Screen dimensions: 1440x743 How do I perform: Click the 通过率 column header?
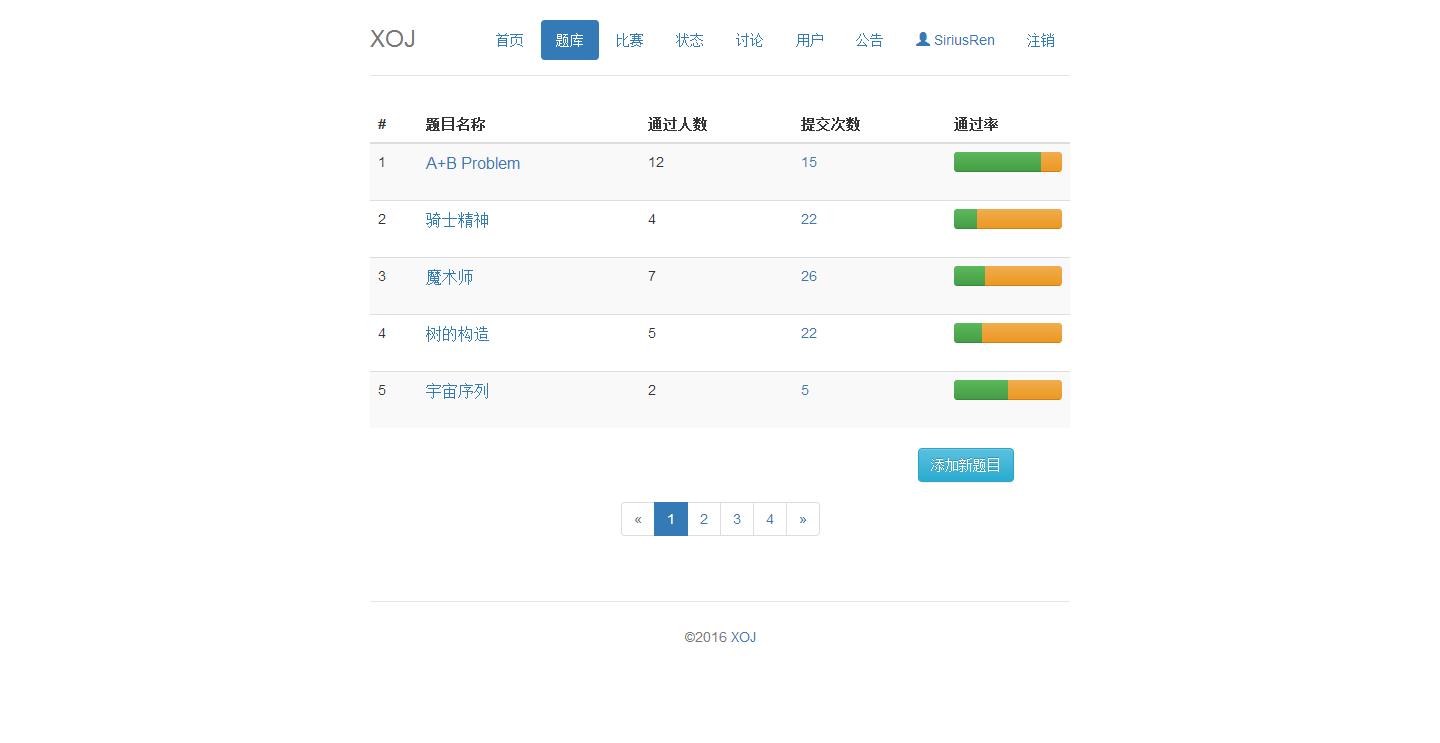976,124
